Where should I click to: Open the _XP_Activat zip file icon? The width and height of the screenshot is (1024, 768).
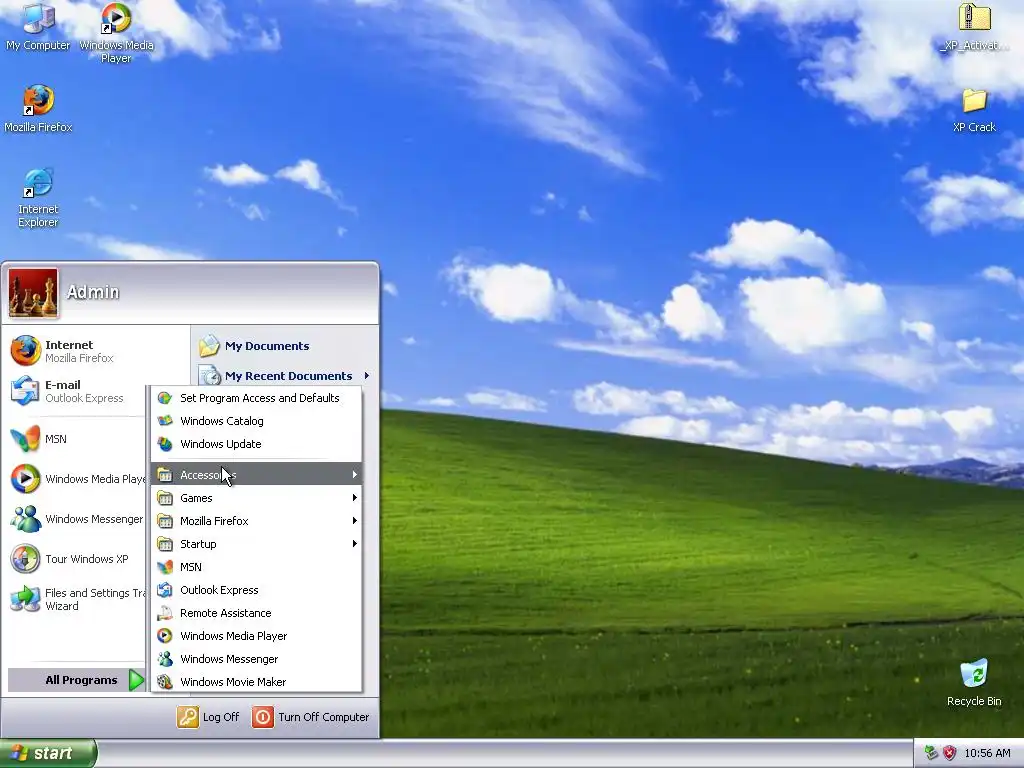(x=974, y=27)
